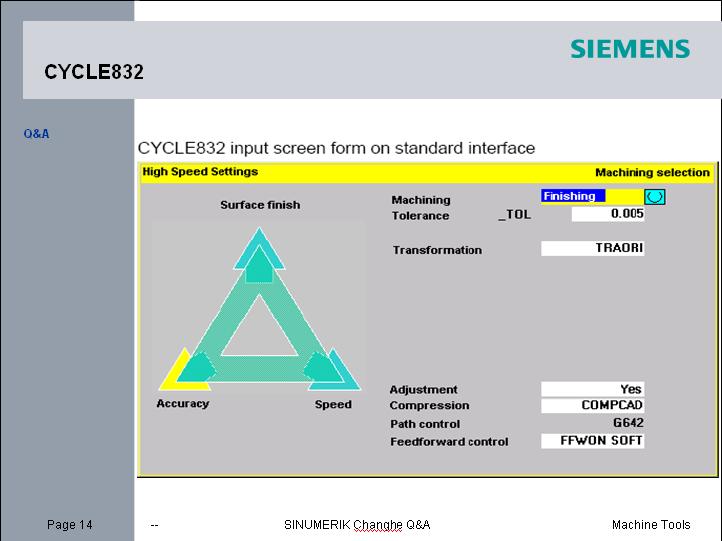
Task: Click the Path control field label
Action: [x=425, y=424]
